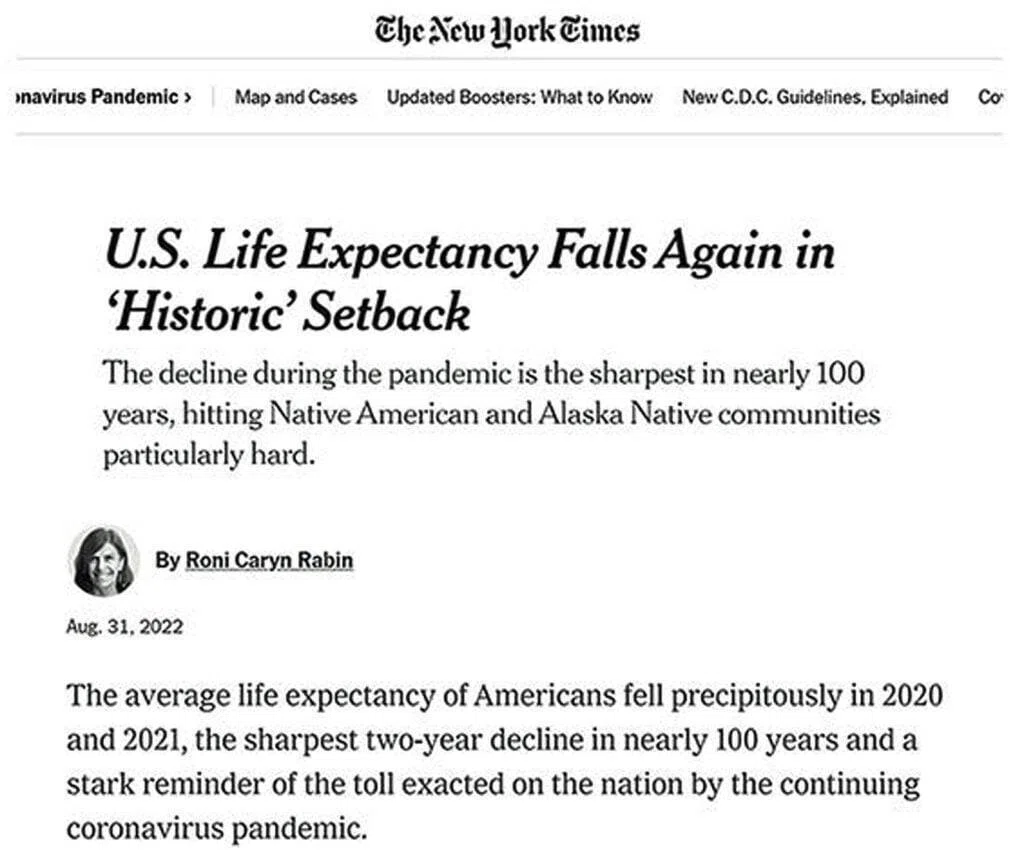Click the cut-off link at right edge of nav
Viewport: 1024px width, 850px height.
click(990, 97)
